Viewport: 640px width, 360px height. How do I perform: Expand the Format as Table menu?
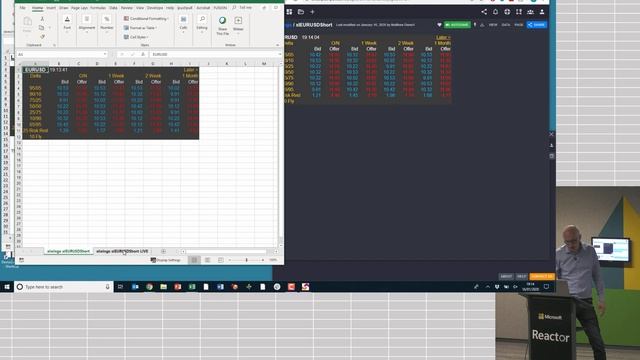(140, 28)
